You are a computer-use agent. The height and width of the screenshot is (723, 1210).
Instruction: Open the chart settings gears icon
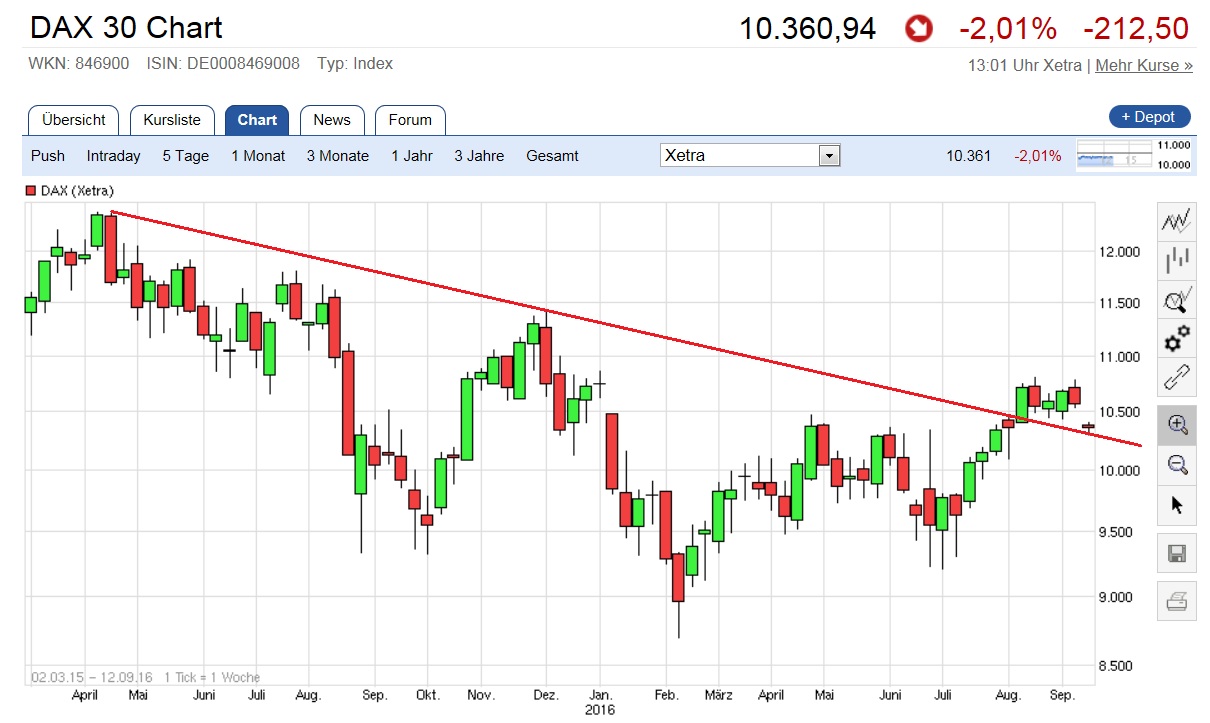pyautogui.click(x=1176, y=339)
